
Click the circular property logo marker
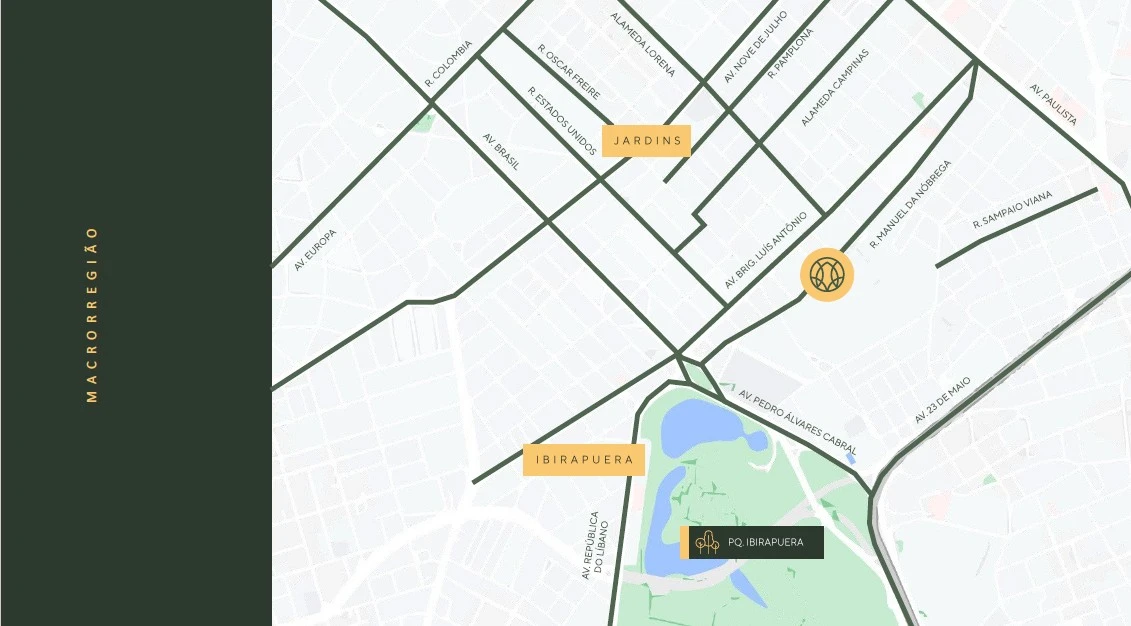click(827, 274)
